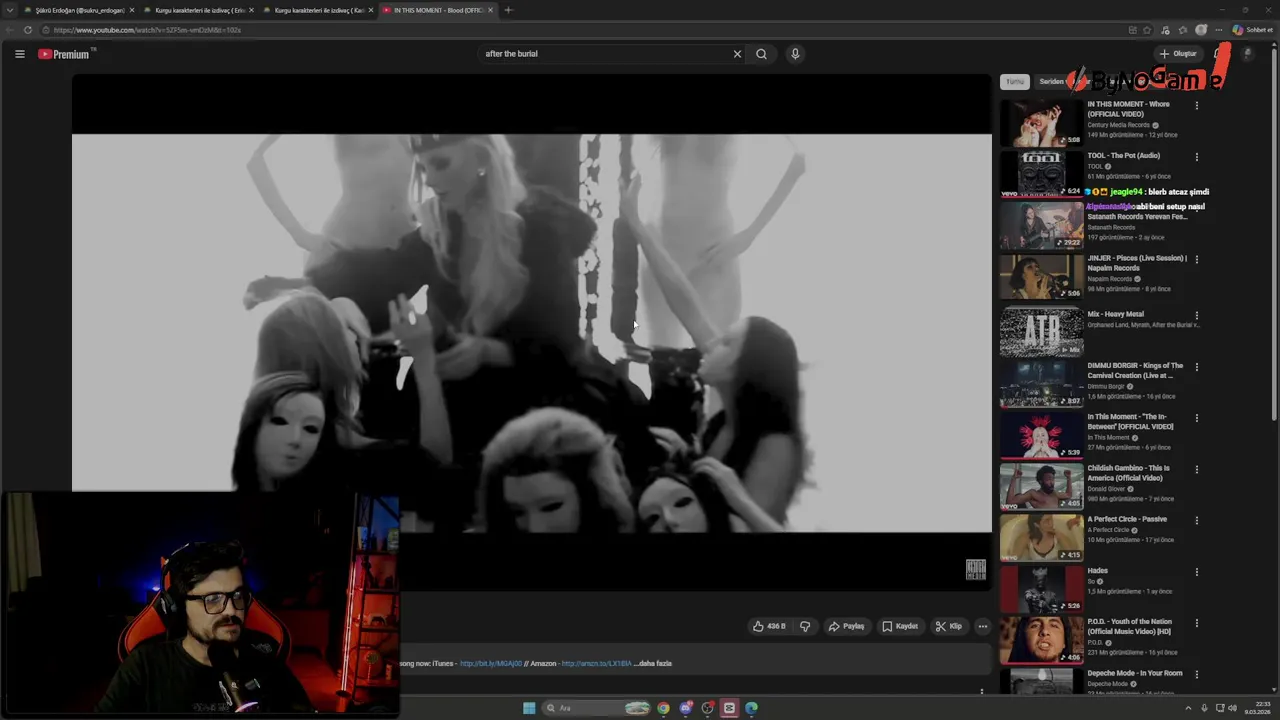Screen dimensions: 1280x720
Task: Save the video using Kaydet
Action: pyautogui.click(x=900, y=626)
